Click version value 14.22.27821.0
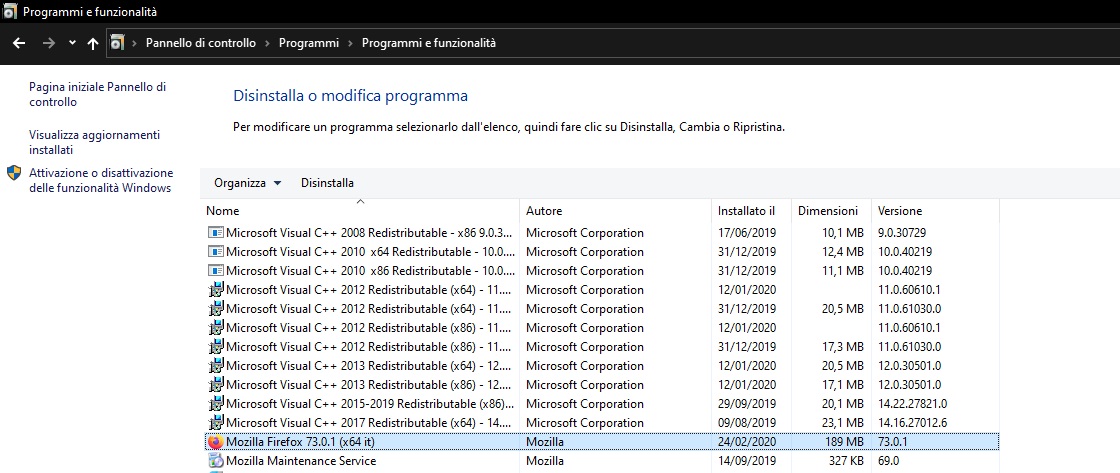The height and width of the screenshot is (473, 1120). [x=913, y=404]
